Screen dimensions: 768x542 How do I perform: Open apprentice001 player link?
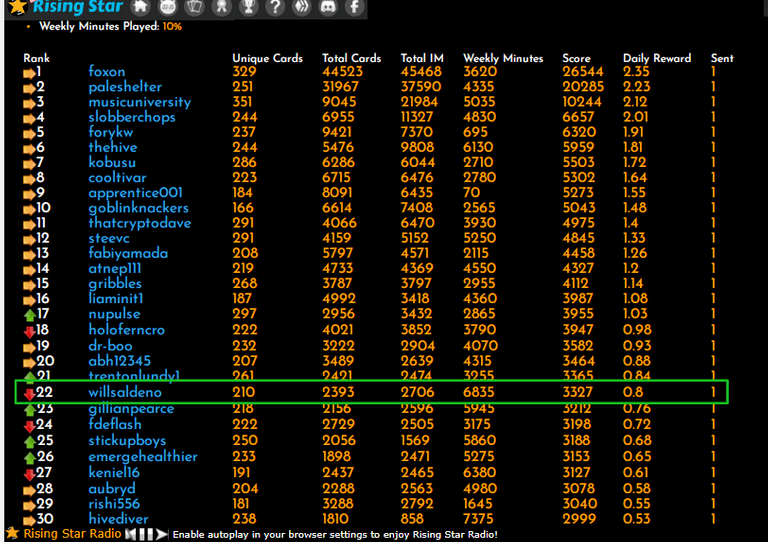pyautogui.click(x=135, y=193)
